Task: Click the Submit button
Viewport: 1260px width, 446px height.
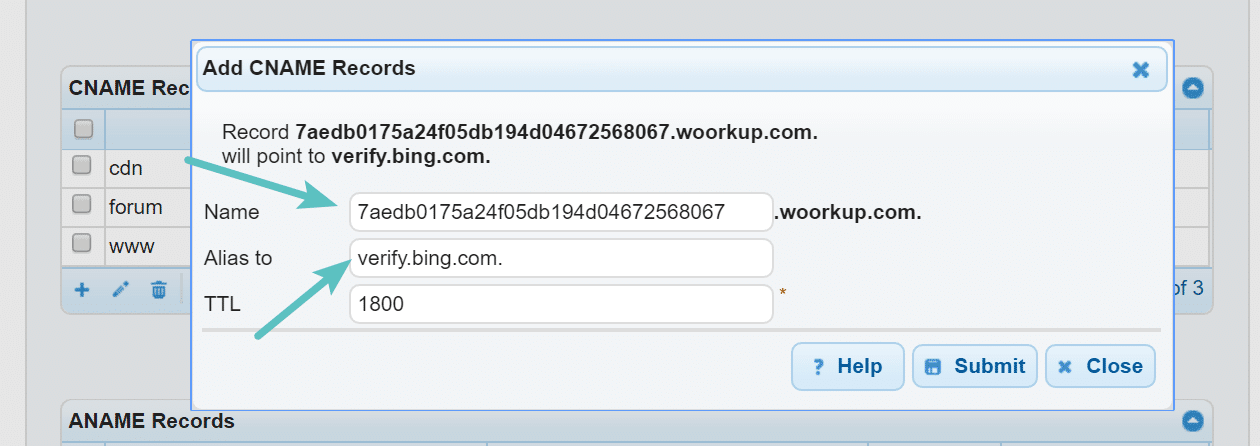Action: click(975, 366)
